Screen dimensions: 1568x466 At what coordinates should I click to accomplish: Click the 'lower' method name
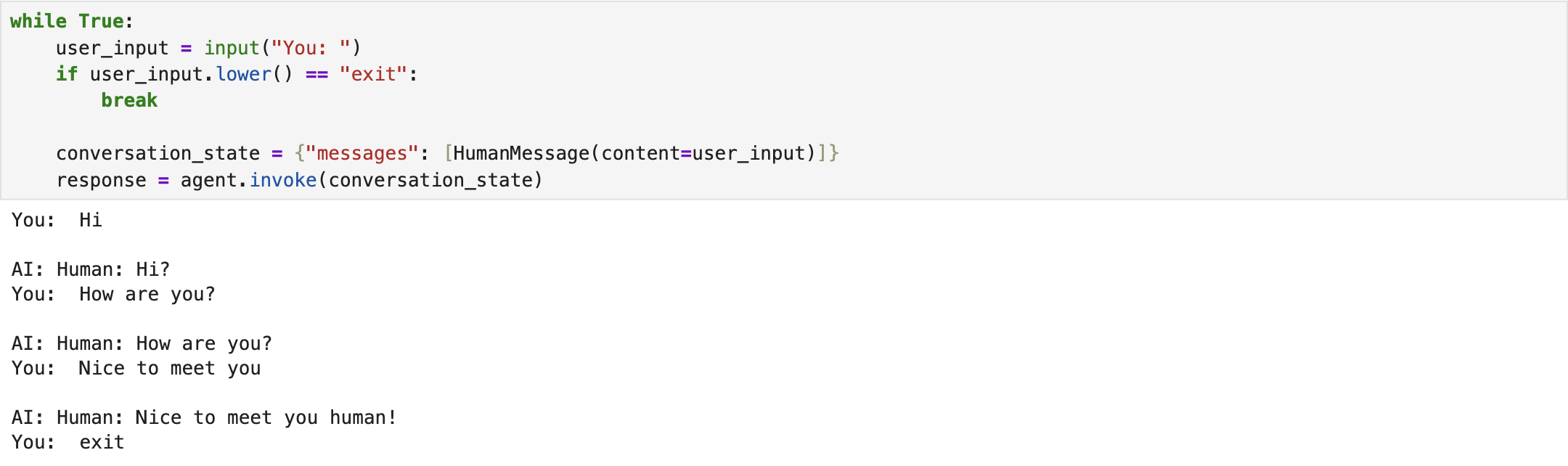pyautogui.click(x=243, y=74)
